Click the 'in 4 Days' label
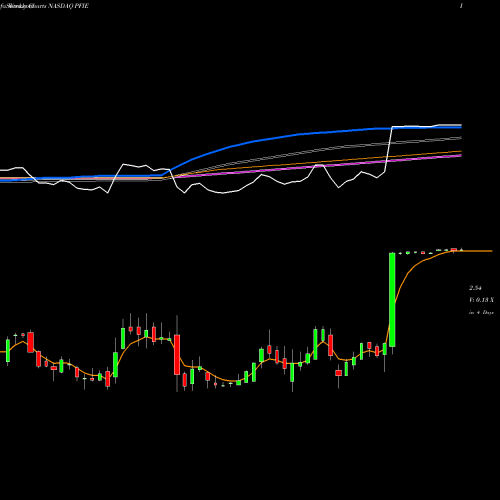Image resolution: width=500 pixels, height=500 pixels. pyautogui.click(x=481, y=313)
